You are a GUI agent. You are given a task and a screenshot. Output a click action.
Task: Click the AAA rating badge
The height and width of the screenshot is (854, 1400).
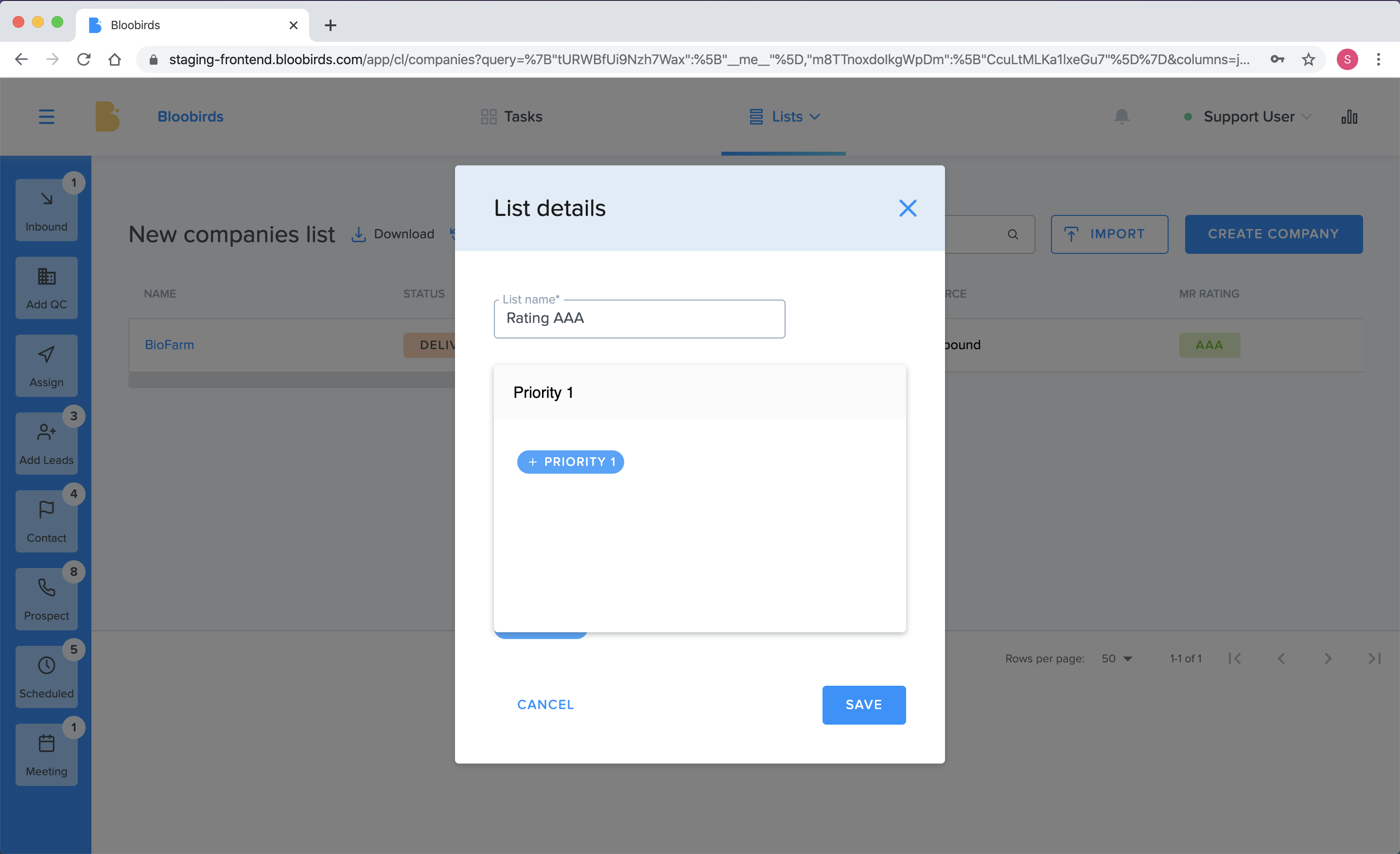click(x=1209, y=344)
